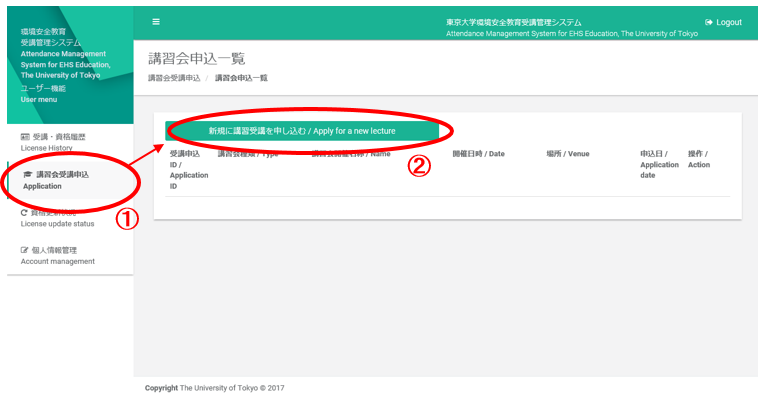This screenshot has width=767, height=398.
Task: Toggle the hamburger sidebar menu icon
Action: (156, 22)
